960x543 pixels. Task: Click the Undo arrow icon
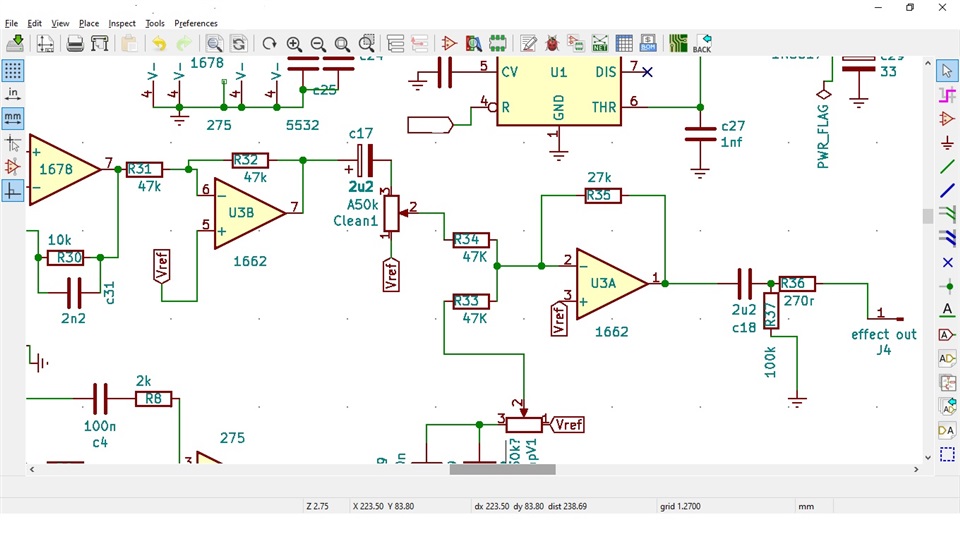coord(159,43)
